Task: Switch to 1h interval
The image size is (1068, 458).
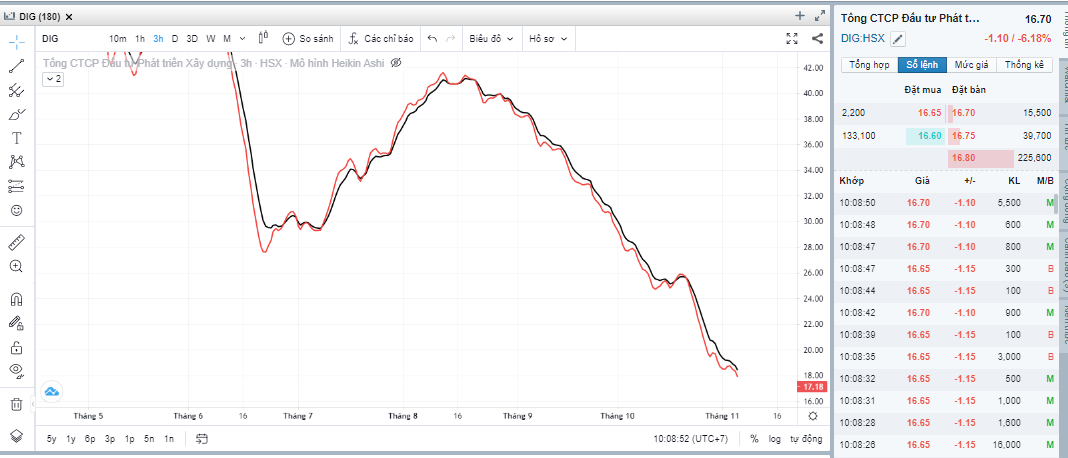Action: coord(140,39)
